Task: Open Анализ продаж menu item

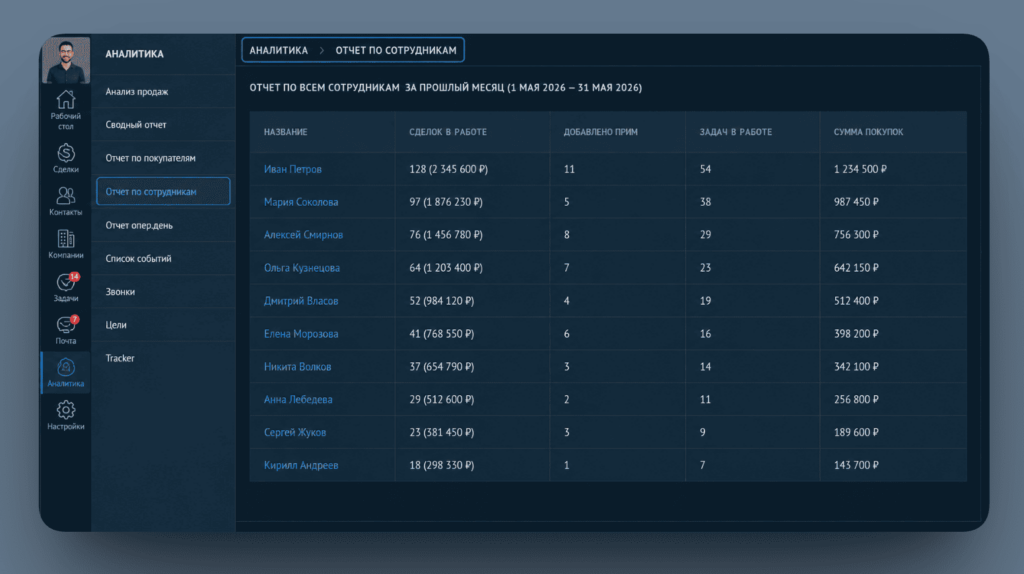Action: (x=163, y=92)
